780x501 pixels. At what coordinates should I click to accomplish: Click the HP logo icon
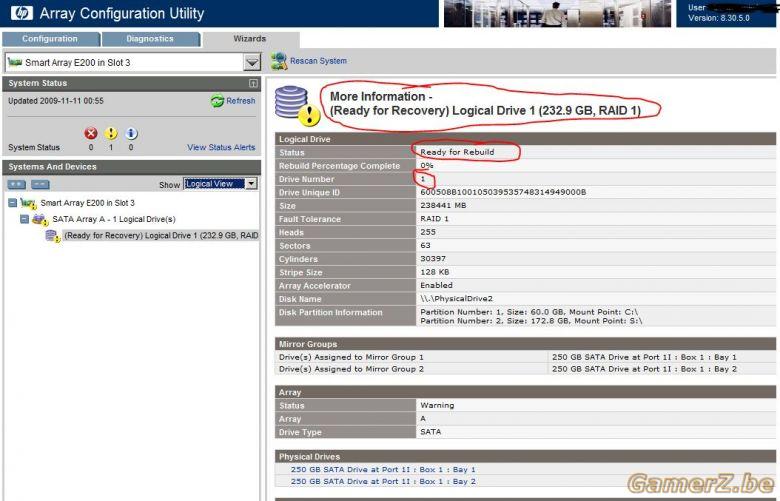21,13
